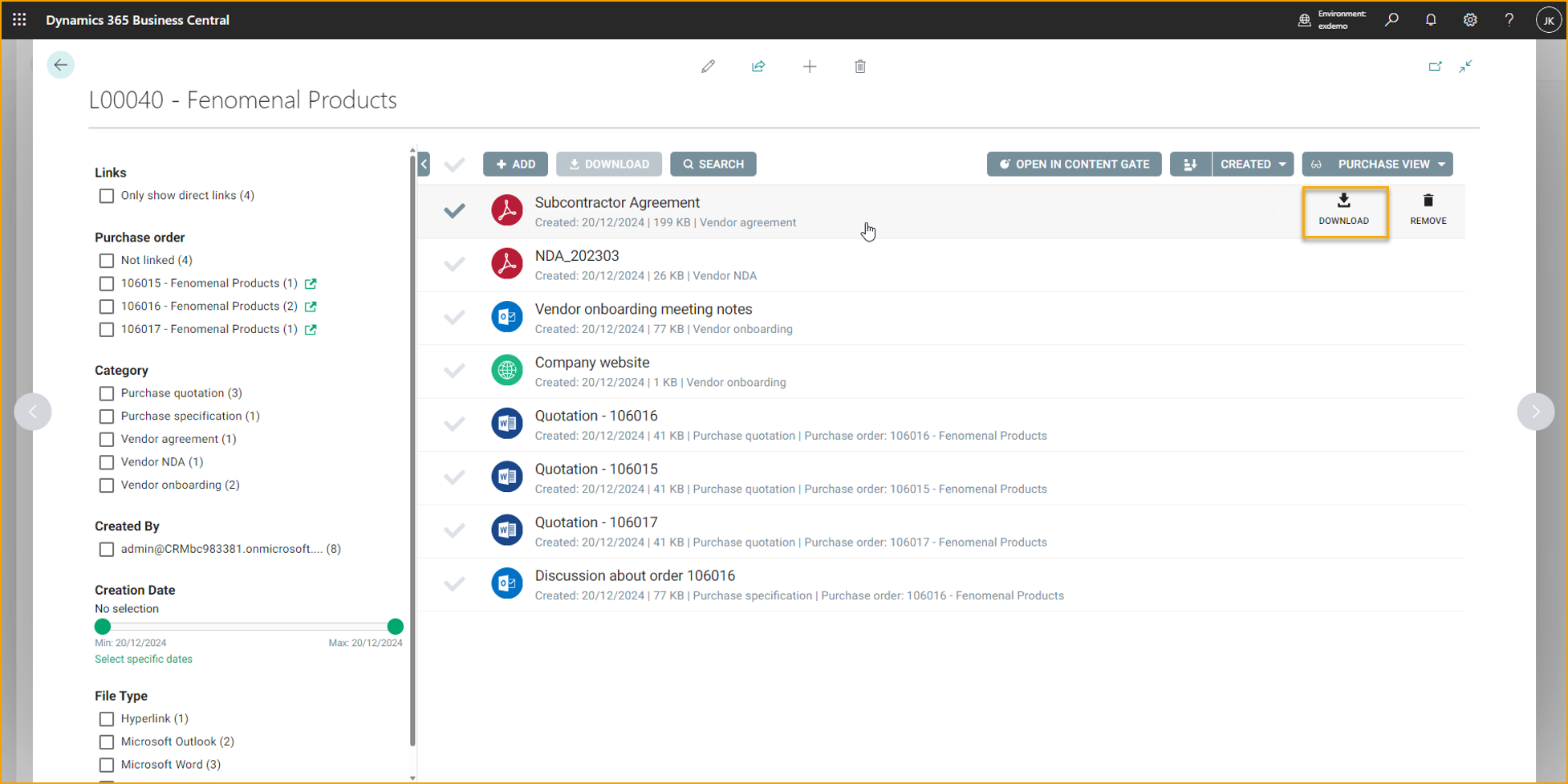Click the pencil edit icon
The image size is (1568, 784).
pos(708,67)
